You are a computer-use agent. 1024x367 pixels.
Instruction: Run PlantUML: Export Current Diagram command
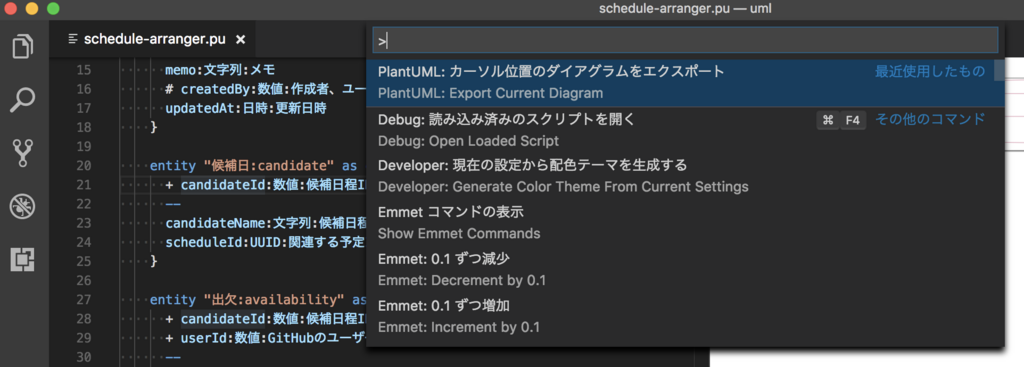tap(685, 82)
